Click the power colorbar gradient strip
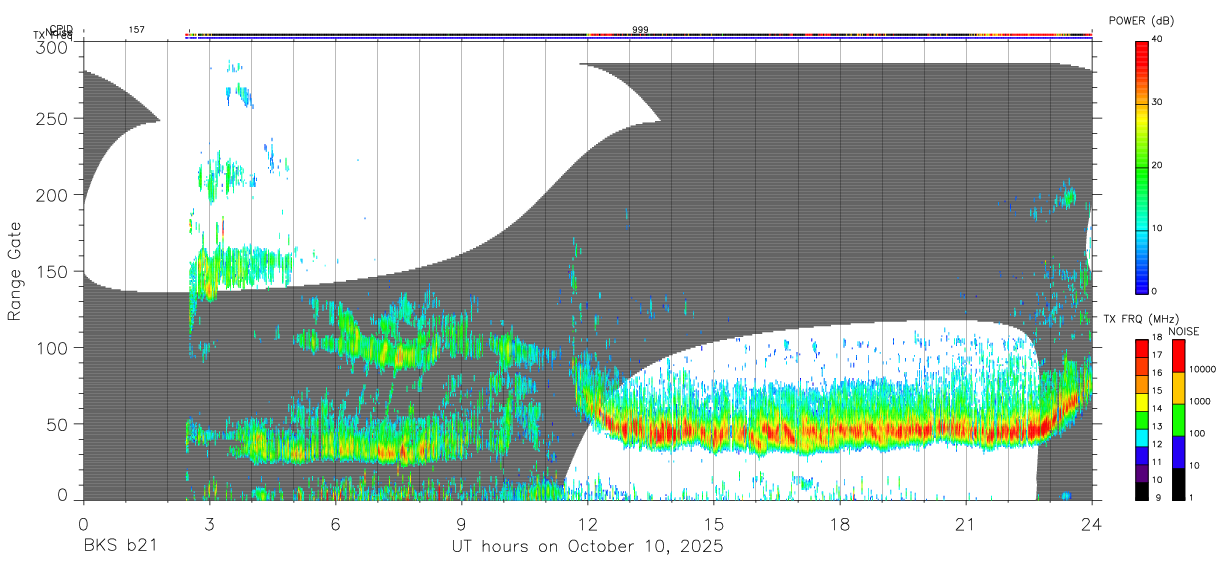Viewport: 1228px width, 567px height. (1141, 166)
